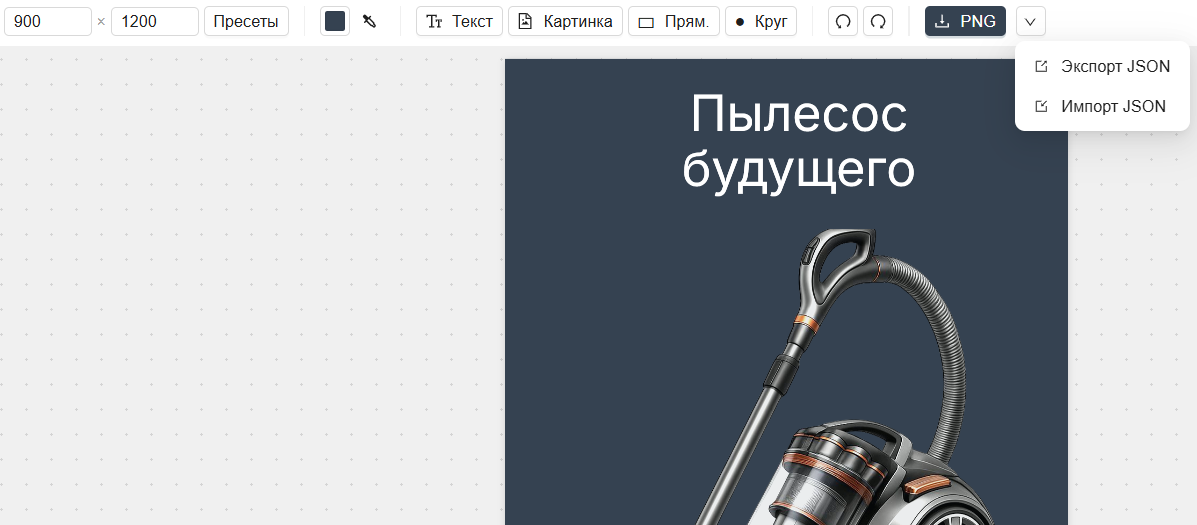Add an image with Картинка button
Screen dimensions: 1197x525
566,21
